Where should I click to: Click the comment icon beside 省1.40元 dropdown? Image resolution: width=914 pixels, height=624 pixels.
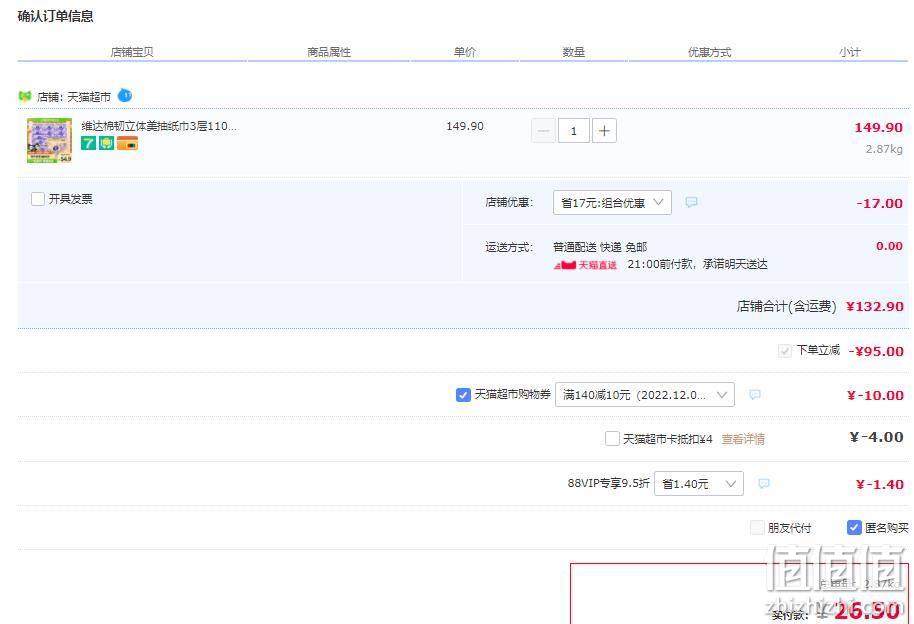coord(764,483)
